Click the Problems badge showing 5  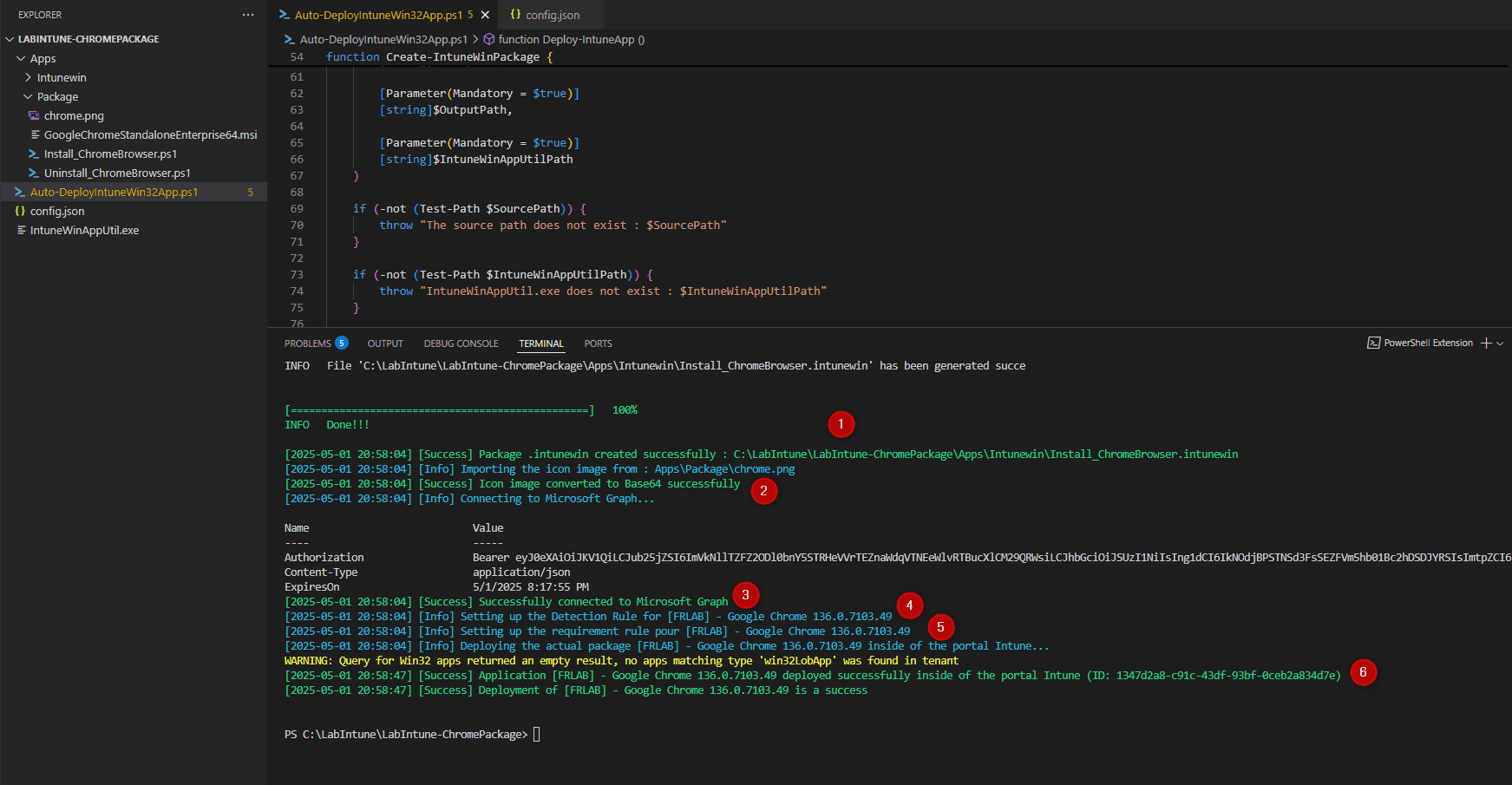342,343
